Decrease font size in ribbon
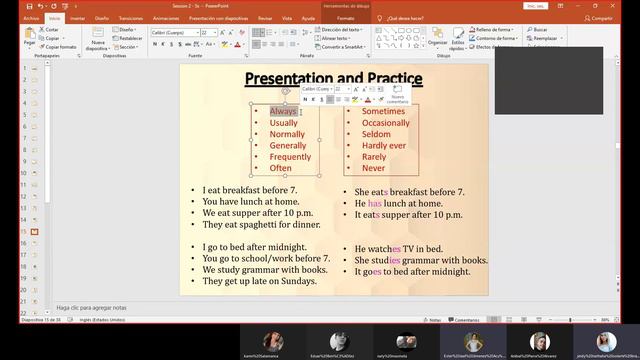The image size is (640, 360). tap(231, 33)
